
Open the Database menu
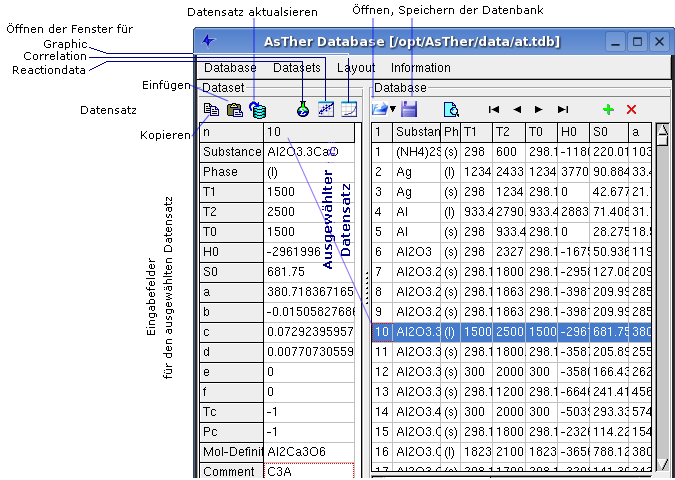(x=230, y=68)
